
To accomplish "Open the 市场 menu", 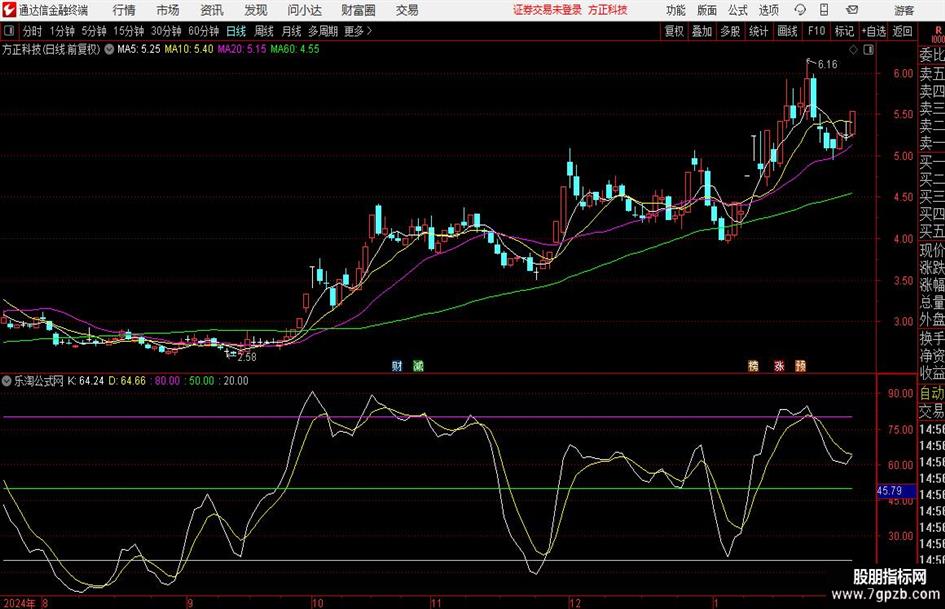I will pyautogui.click(x=168, y=10).
